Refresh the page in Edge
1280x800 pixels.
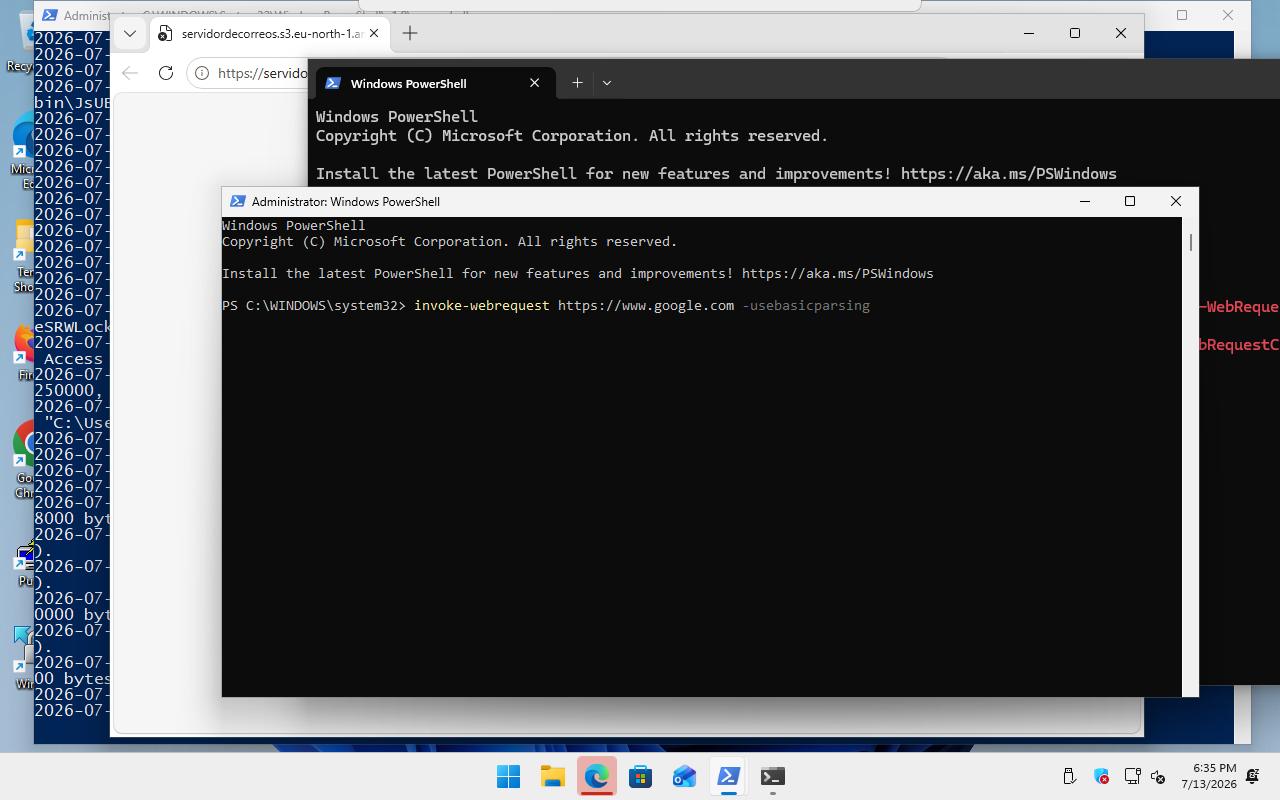[x=166, y=72]
